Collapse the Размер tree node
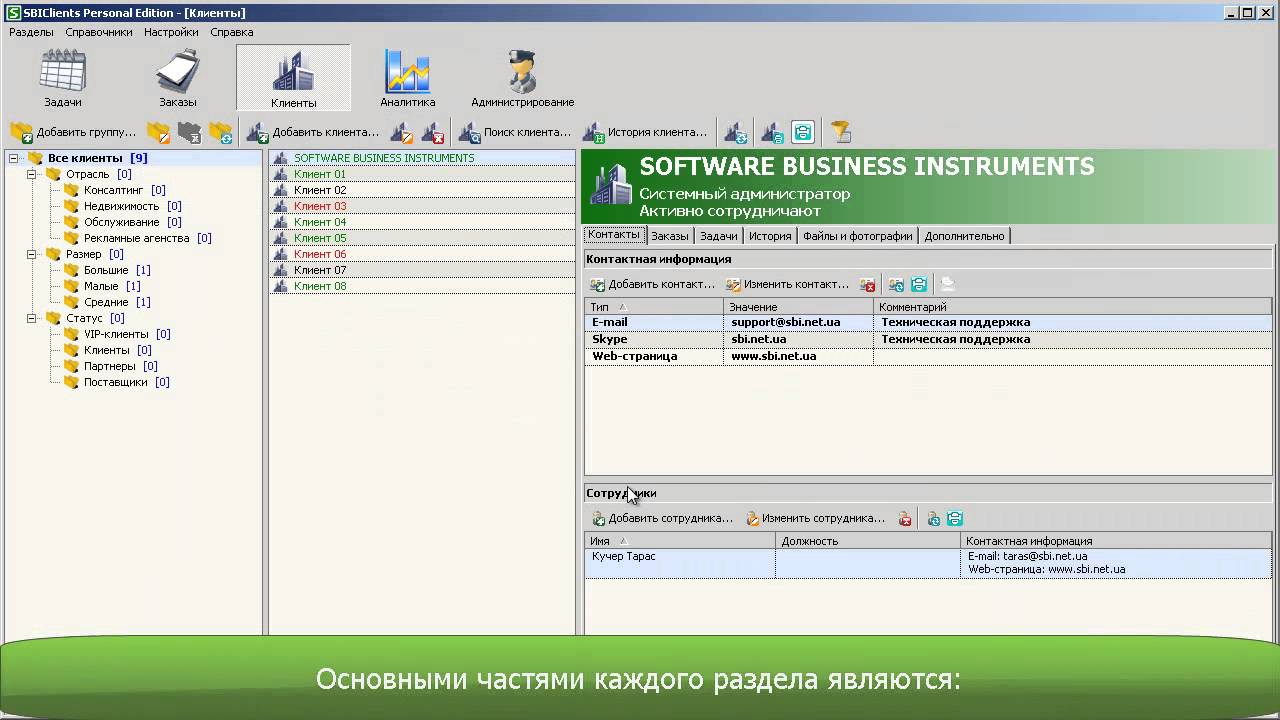 click(31, 254)
